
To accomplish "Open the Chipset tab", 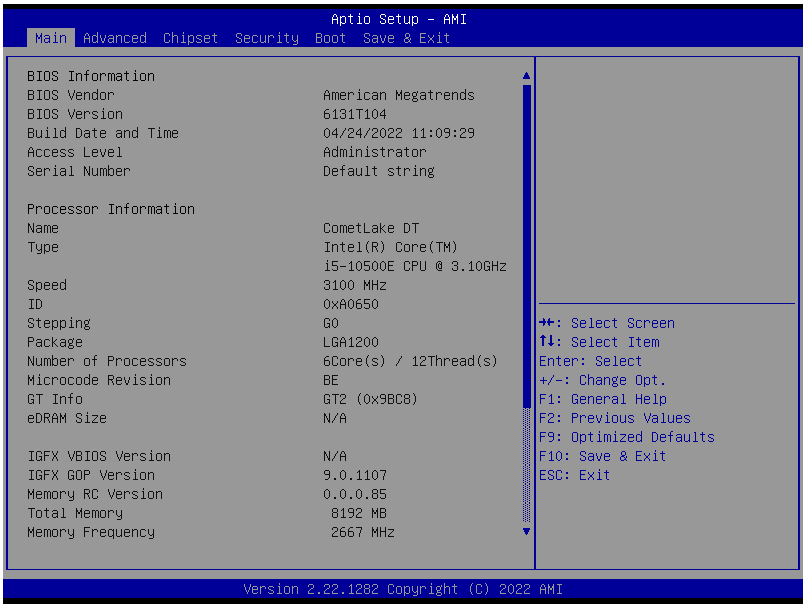I will [x=190, y=38].
